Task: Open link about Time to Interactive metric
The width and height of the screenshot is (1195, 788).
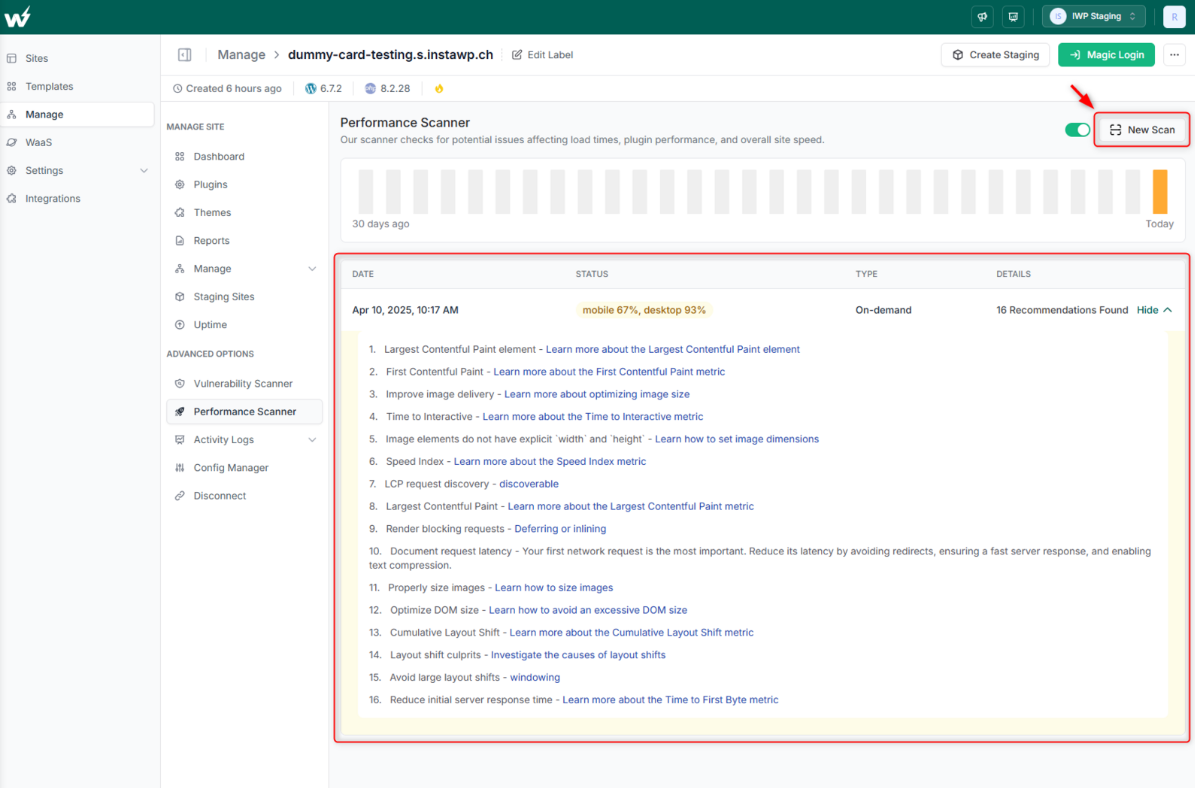Action: tap(593, 417)
